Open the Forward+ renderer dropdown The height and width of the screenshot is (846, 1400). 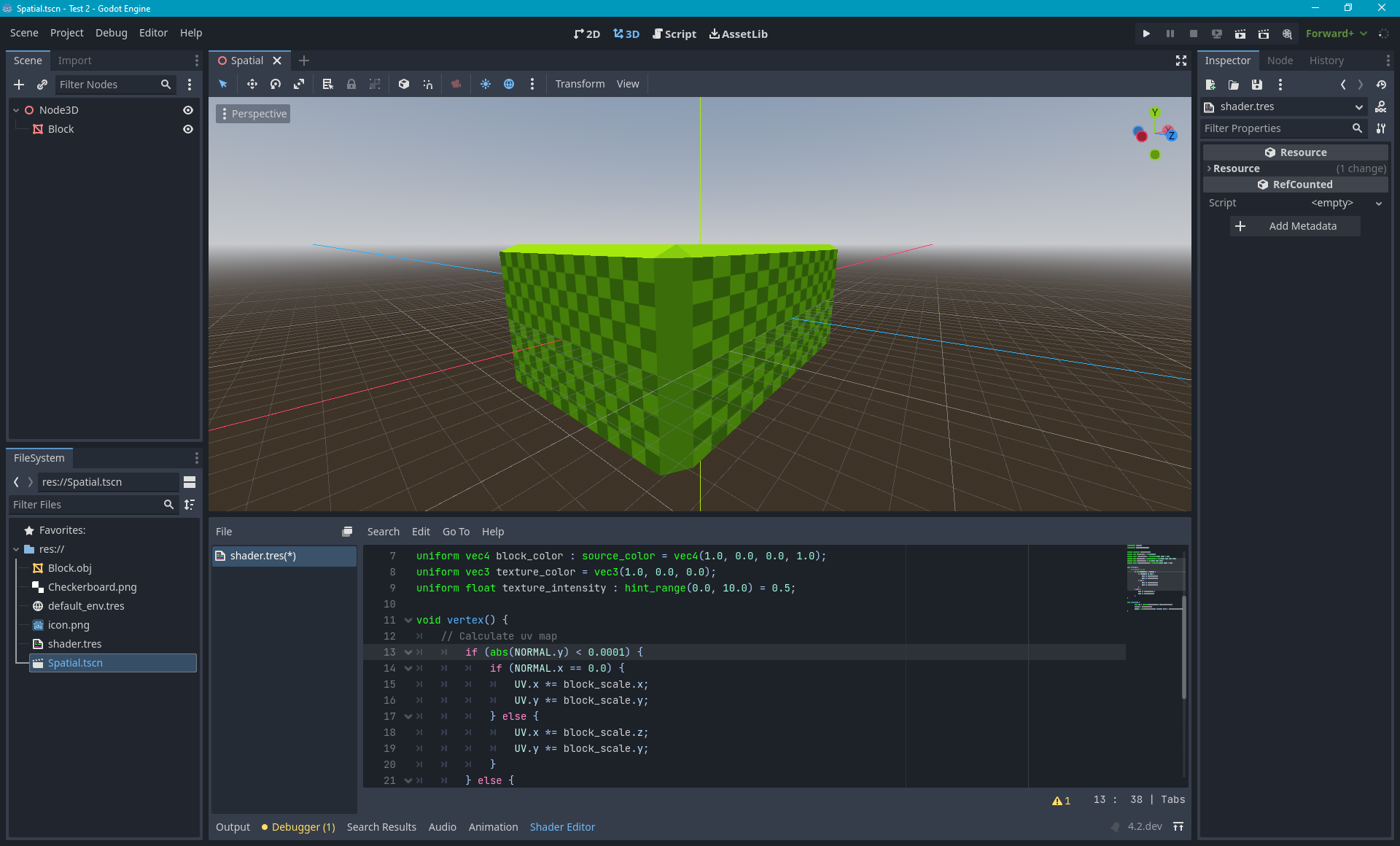click(1335, 34)
